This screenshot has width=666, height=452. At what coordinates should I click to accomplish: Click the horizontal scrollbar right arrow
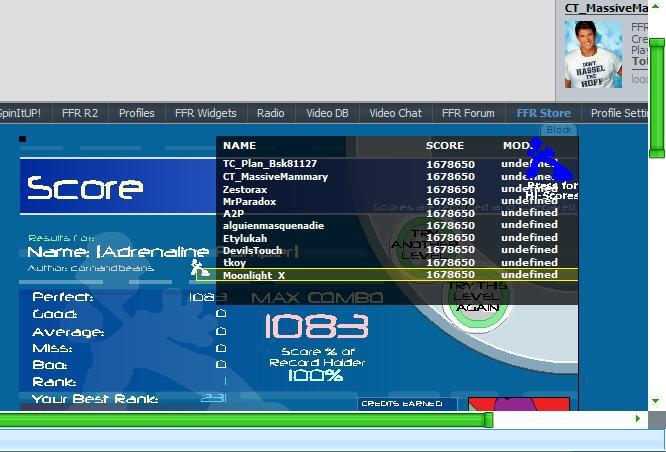638,419
